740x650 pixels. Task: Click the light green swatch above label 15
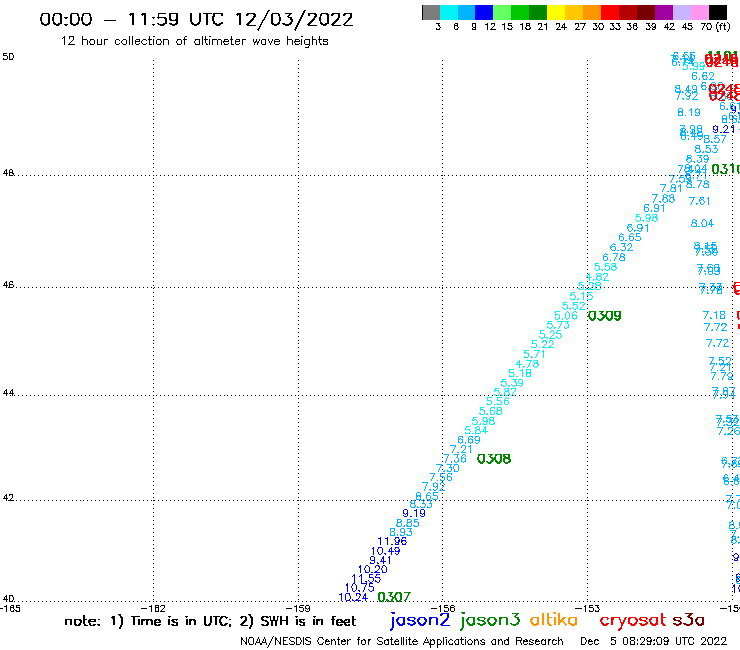point(502,12)
